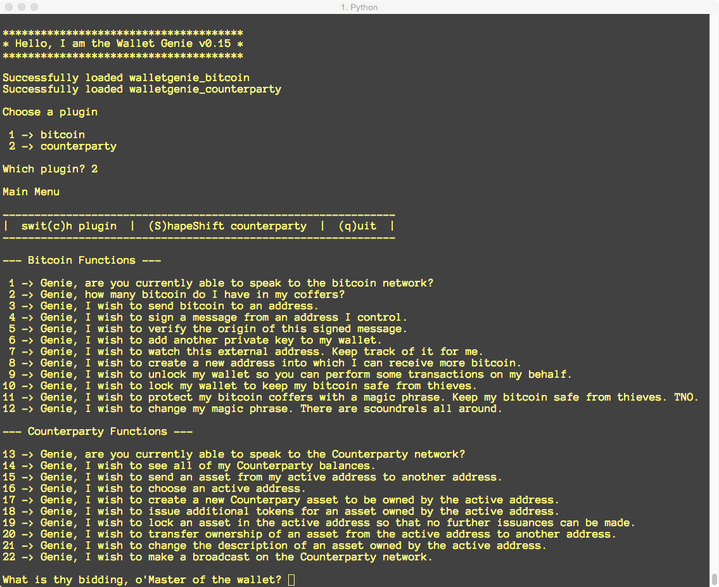Image resolution: width=719 pixels, height=587 pixels.
Task: Click the '--- Counterparty Functions ---' heading
Action: pos(98,432)
